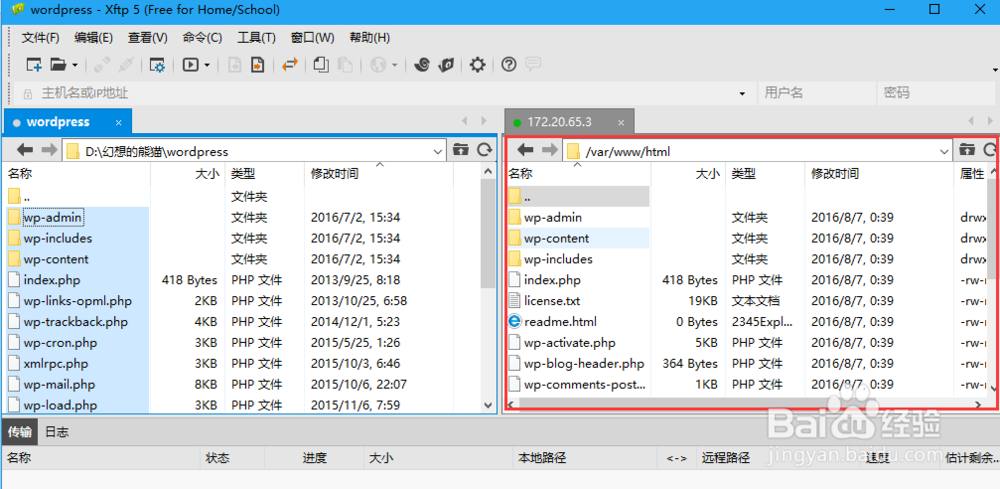Select remote license.txt file
Viewport: 1000px width, 489px height.
[x=552, y=301]
